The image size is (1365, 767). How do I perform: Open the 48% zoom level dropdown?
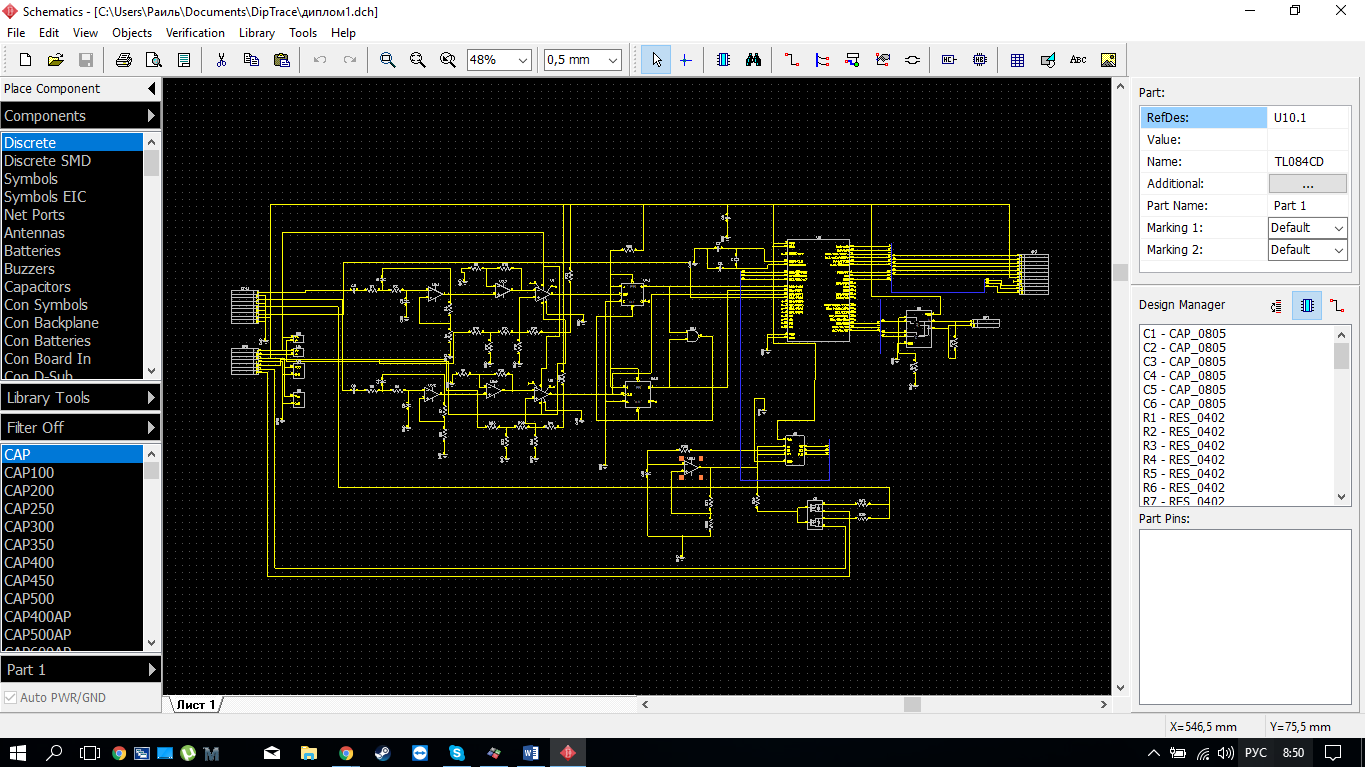click(x=523, y=60)
